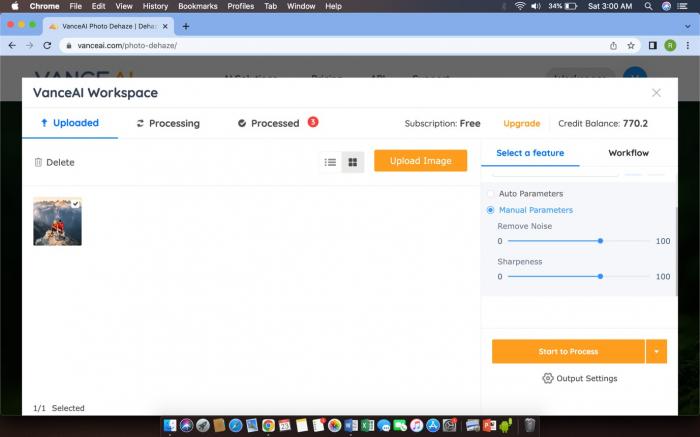The height and width of the screenshot is (437, 700).
Task: Bookmark this page with the star icon
Action: [631, 46]
